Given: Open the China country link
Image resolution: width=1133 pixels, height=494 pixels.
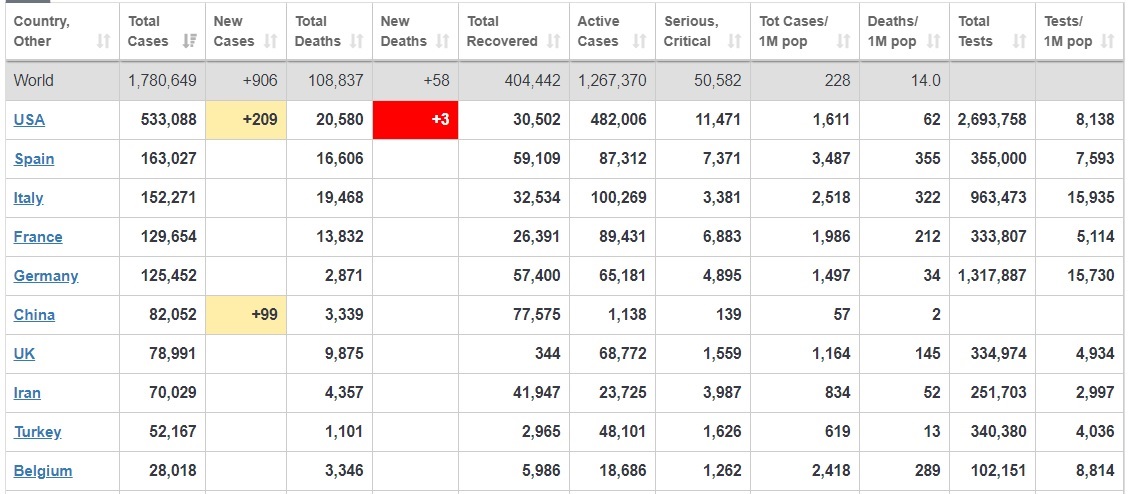Looking at the screenshot, I should click(x=34, y=315).
